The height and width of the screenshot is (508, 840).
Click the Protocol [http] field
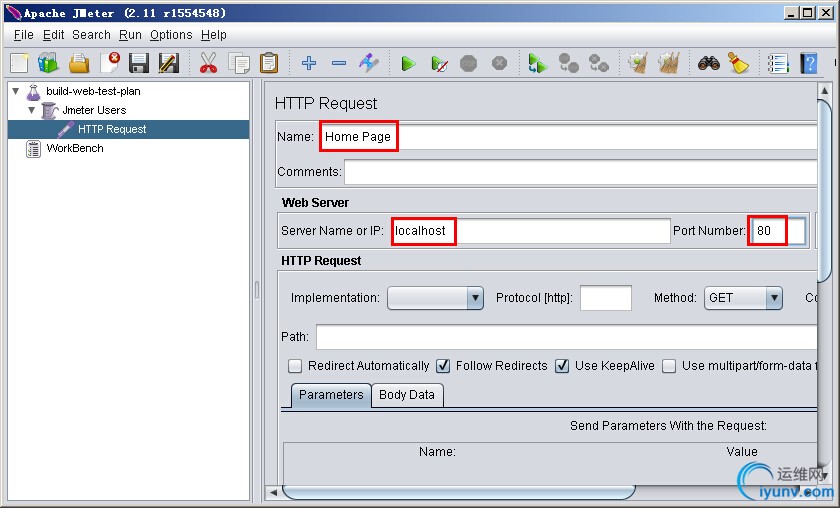(606, 298)
